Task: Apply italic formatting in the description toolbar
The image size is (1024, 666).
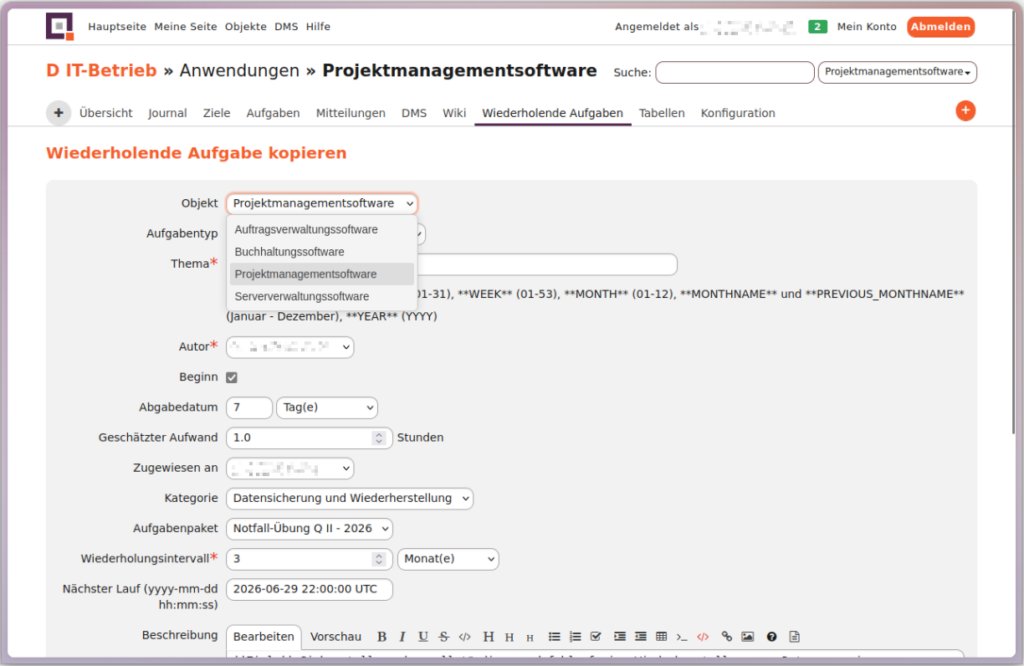Action: click(x=402, y=637)
